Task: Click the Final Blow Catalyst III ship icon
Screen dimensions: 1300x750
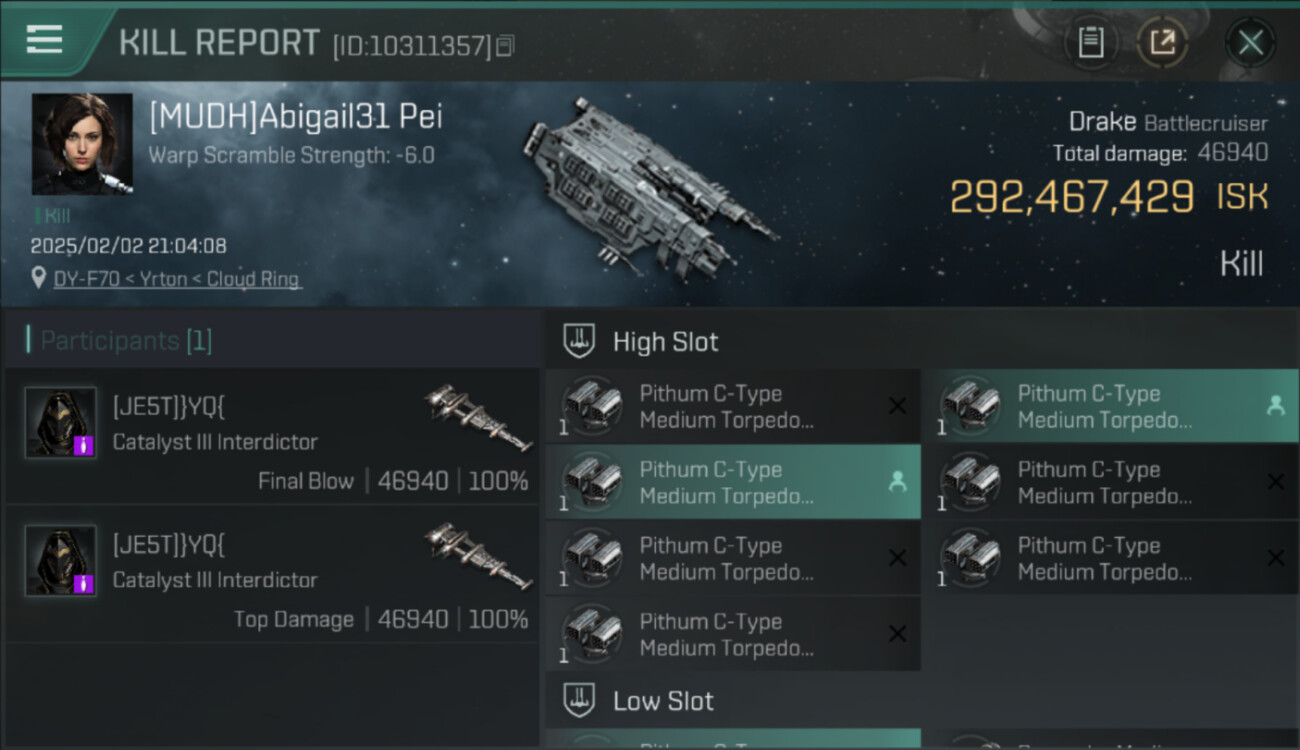Action: coord(477,417)
